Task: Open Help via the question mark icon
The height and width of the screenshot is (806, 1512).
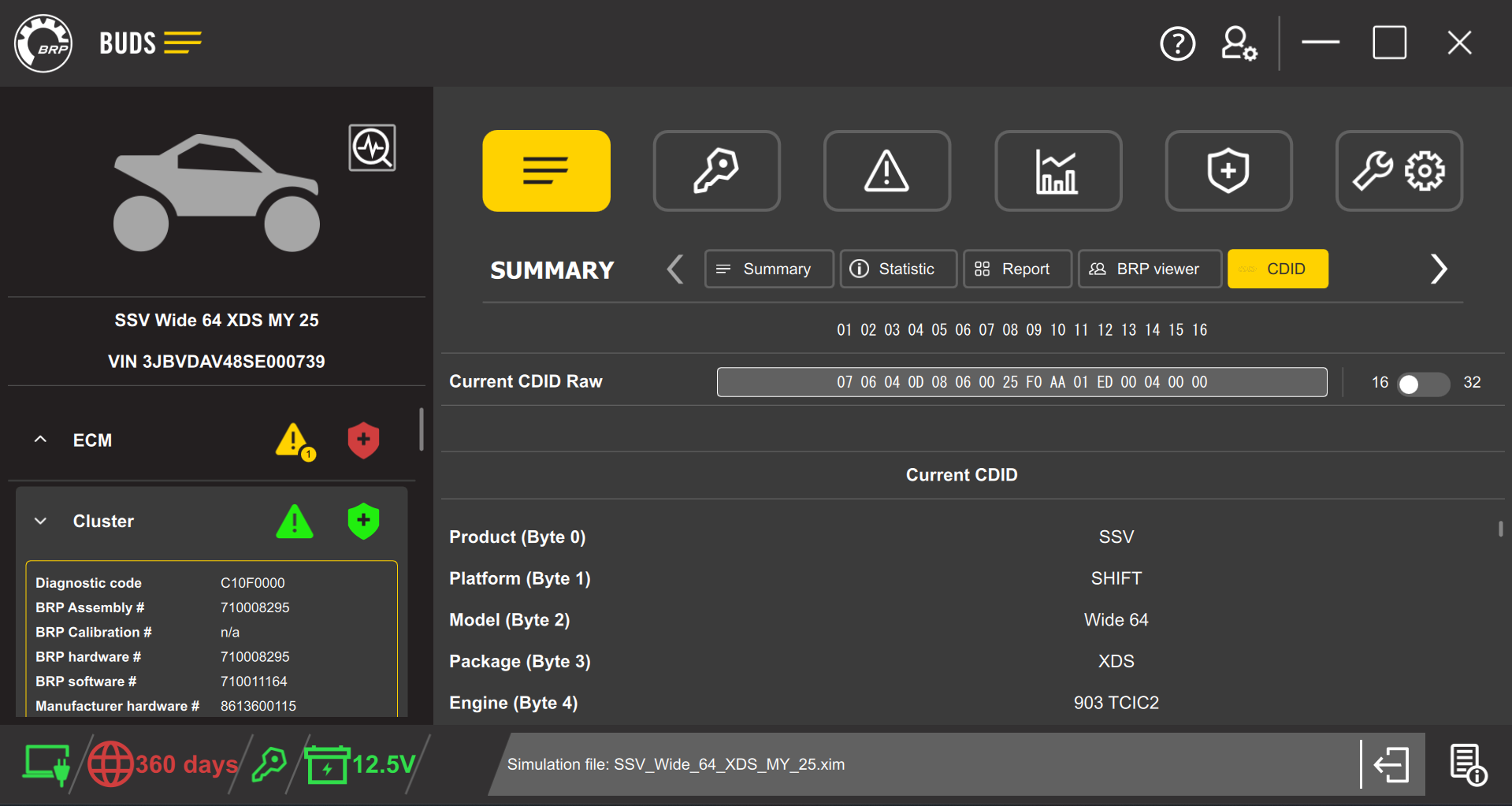Action: click(x=1177, y=43)
